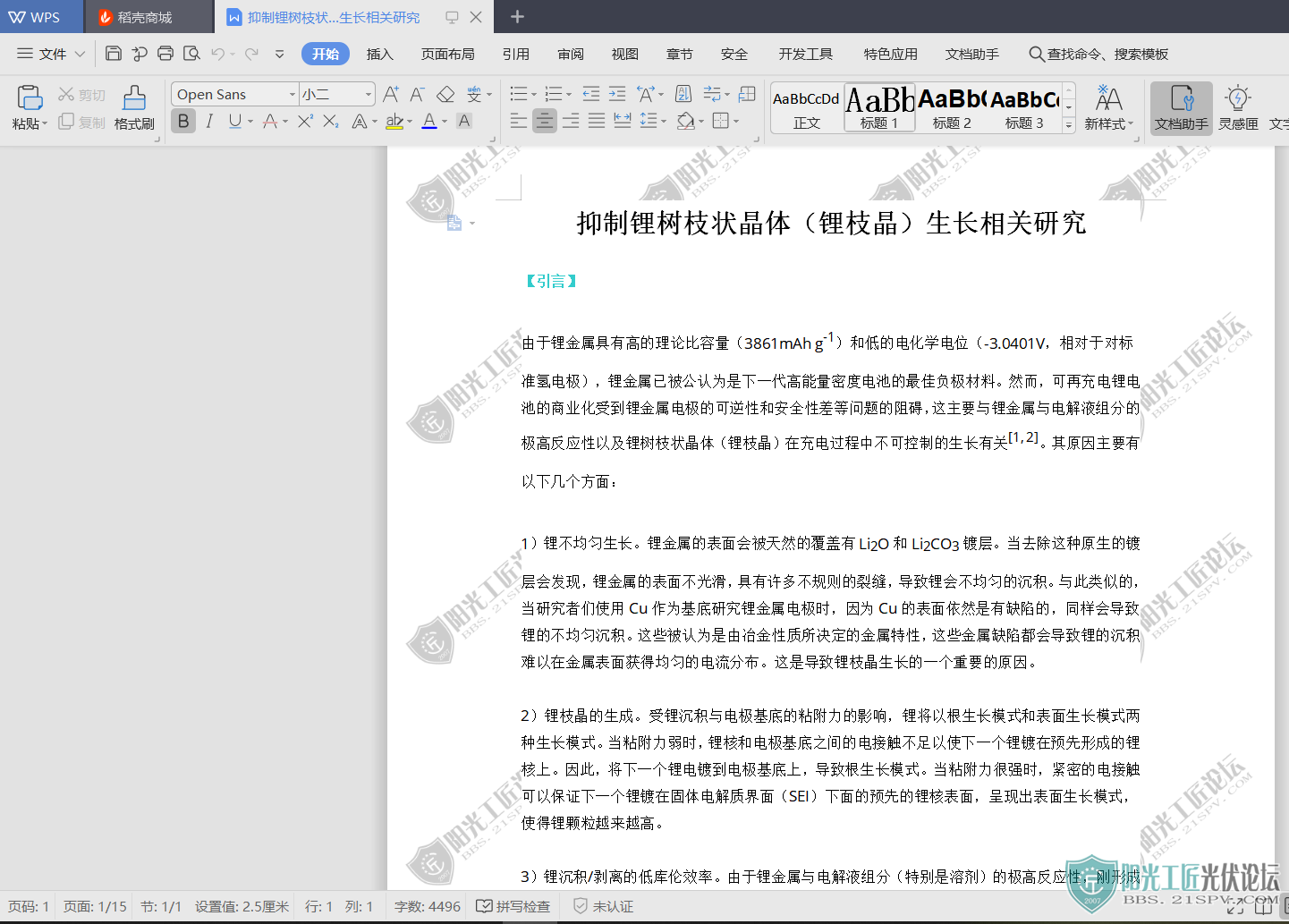Increase font size with A+ icon

tap(391, 94)
